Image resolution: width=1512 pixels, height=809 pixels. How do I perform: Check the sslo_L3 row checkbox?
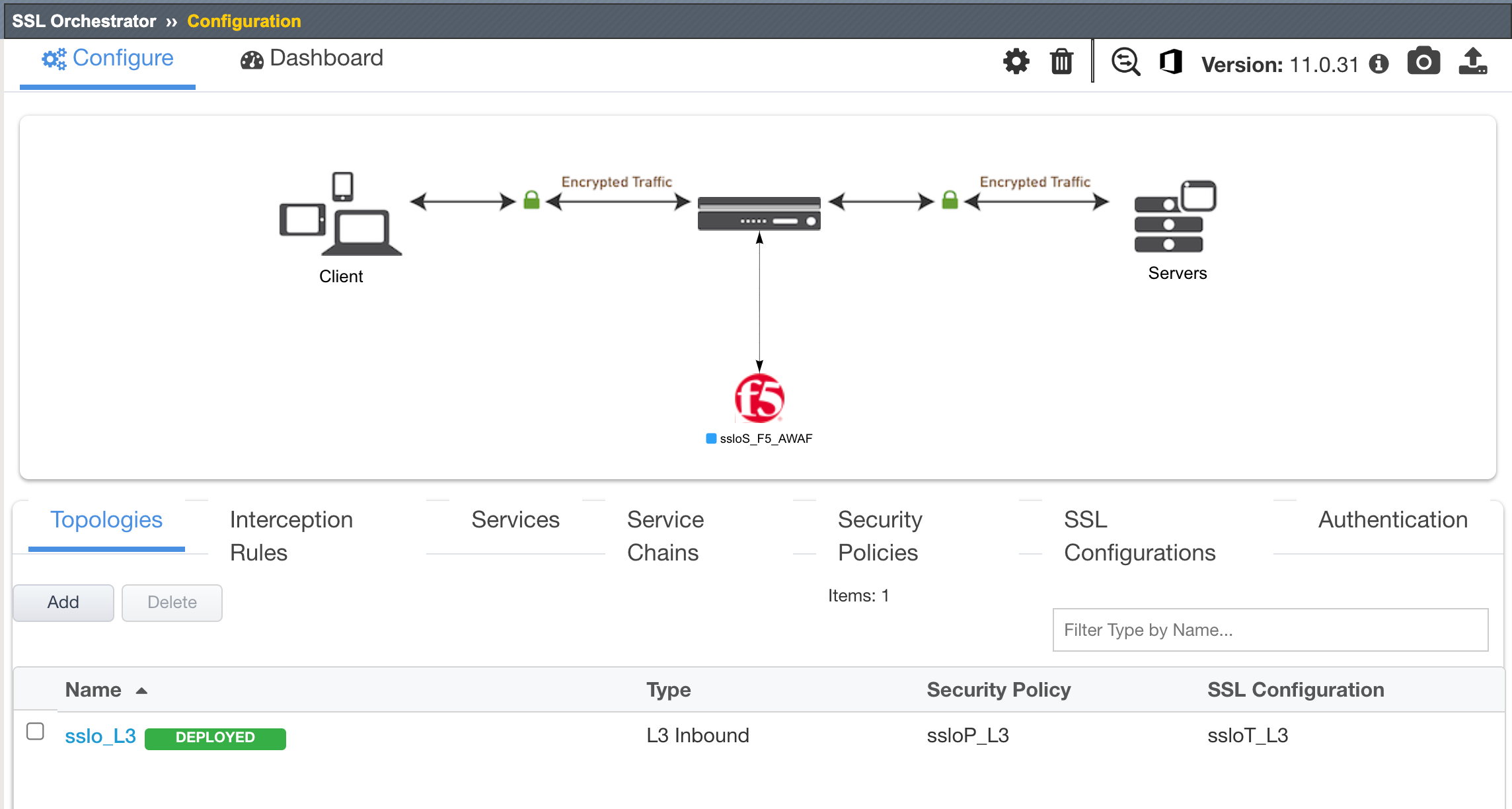[x=35, y=732]
